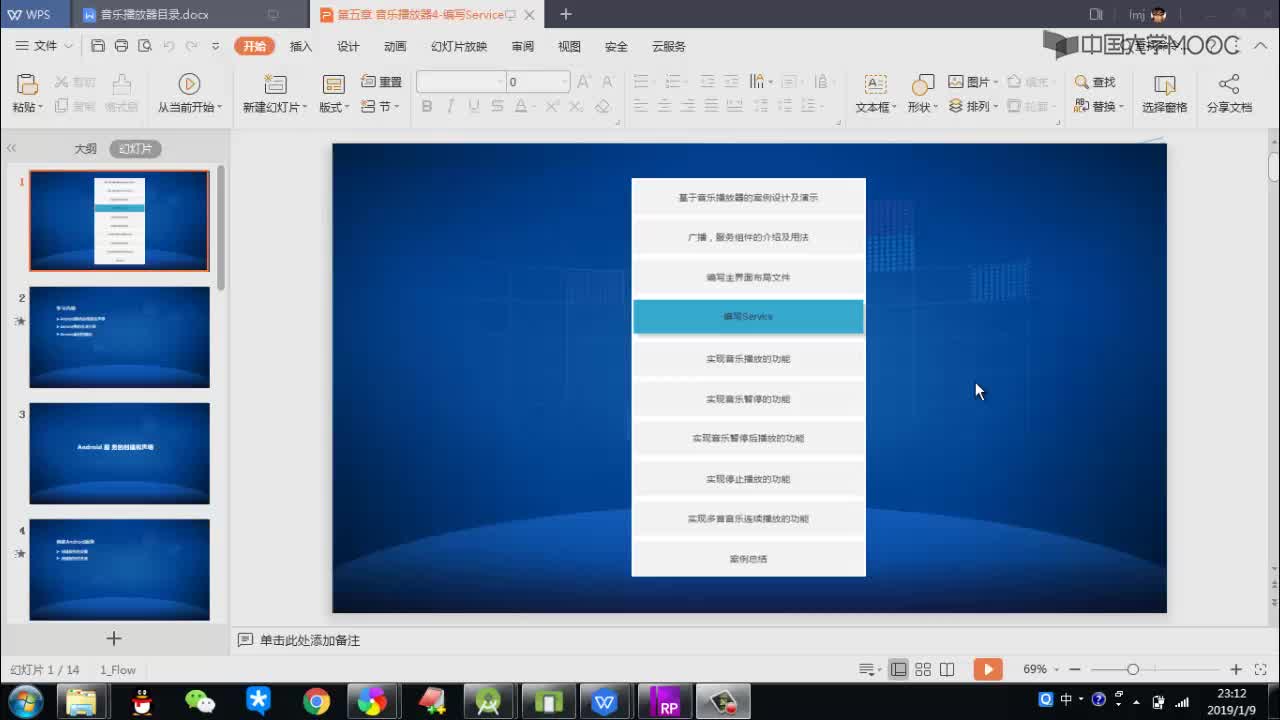The height and width of the screenshot is (720, 1280).
Task: Click the 图片 picture button
Action: pos(972,82)
